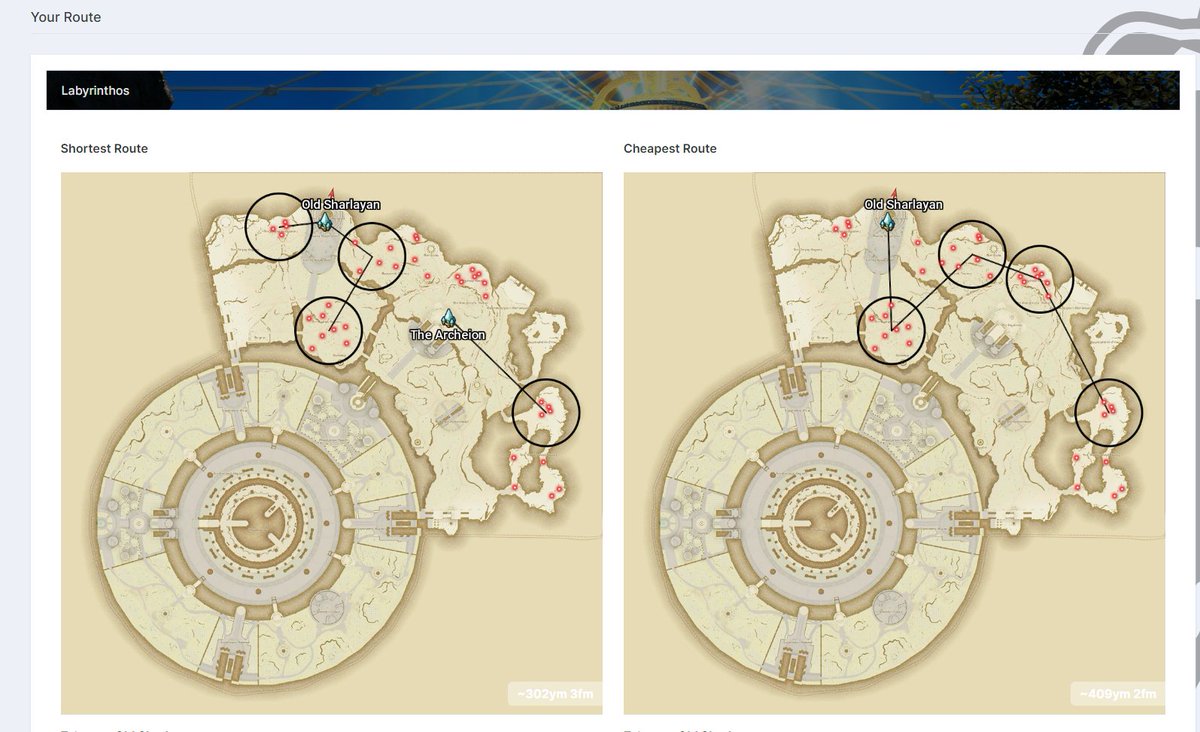Click 'Old Sharlayan' text label on Cheapest Route map
Image resolution: width=1200 pixels, height=732 pixels.
pyautogui.click(x=904, y=204)
